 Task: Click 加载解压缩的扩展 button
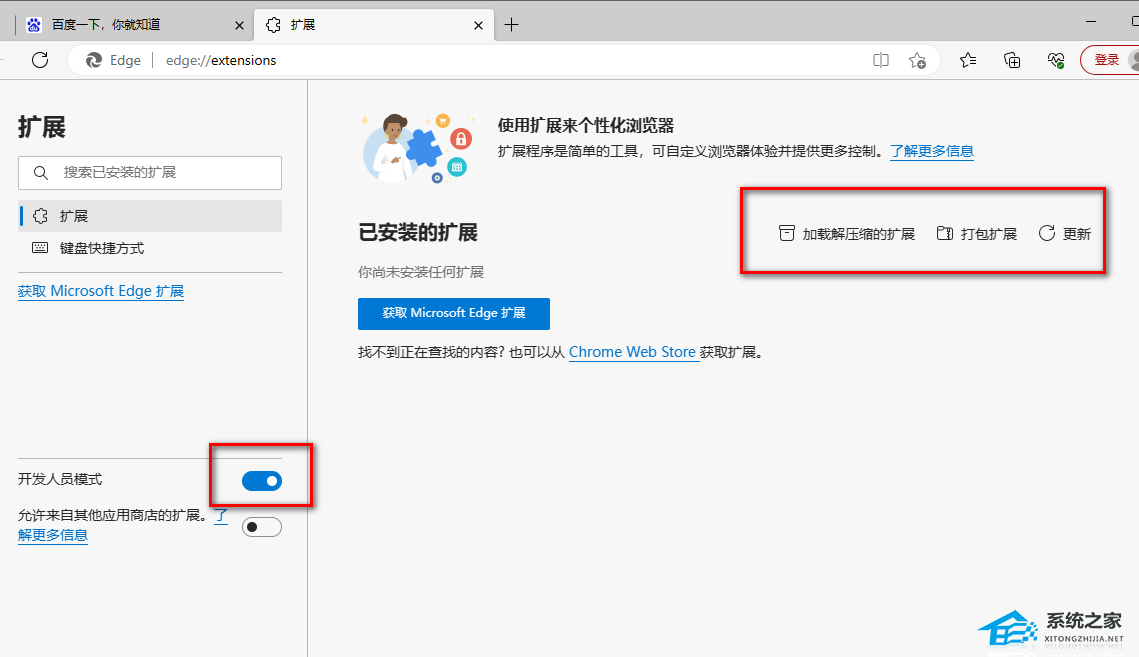pyautogui.click(x=846, y=233)
